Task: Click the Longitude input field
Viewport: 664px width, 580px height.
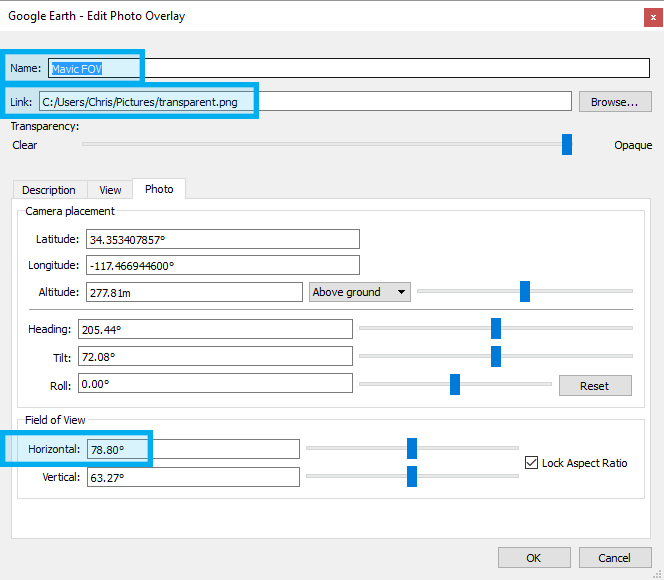Action: [223, 265]
